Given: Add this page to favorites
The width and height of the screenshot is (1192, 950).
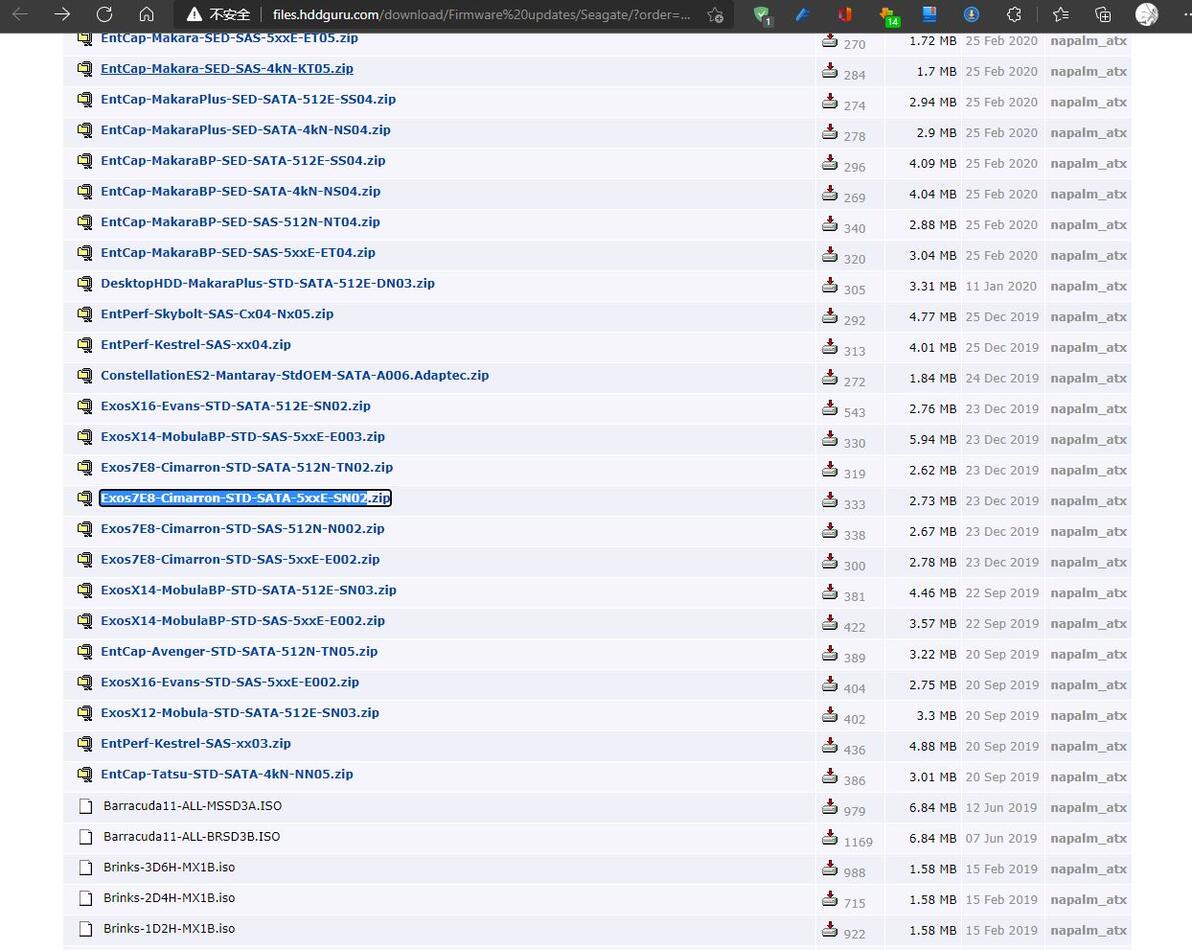Looking at the screenshot, I should pos(715,14).
